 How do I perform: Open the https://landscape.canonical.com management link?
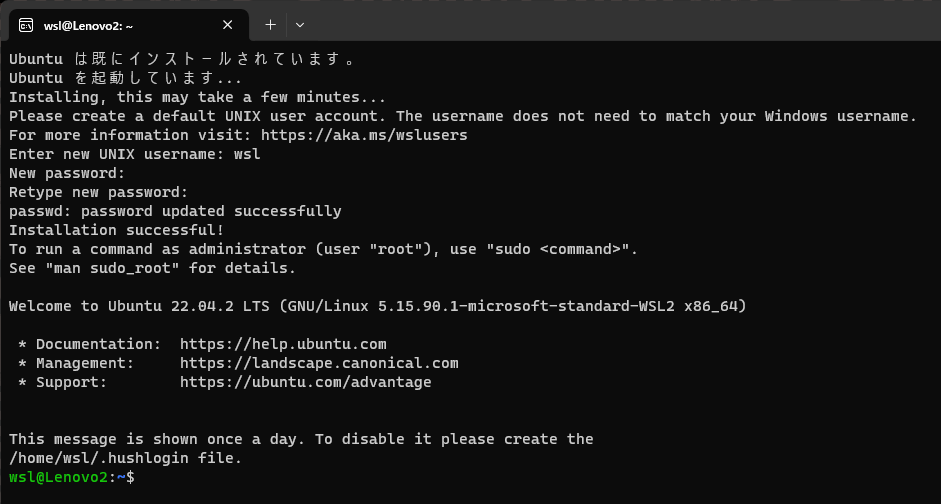point(319,364)
